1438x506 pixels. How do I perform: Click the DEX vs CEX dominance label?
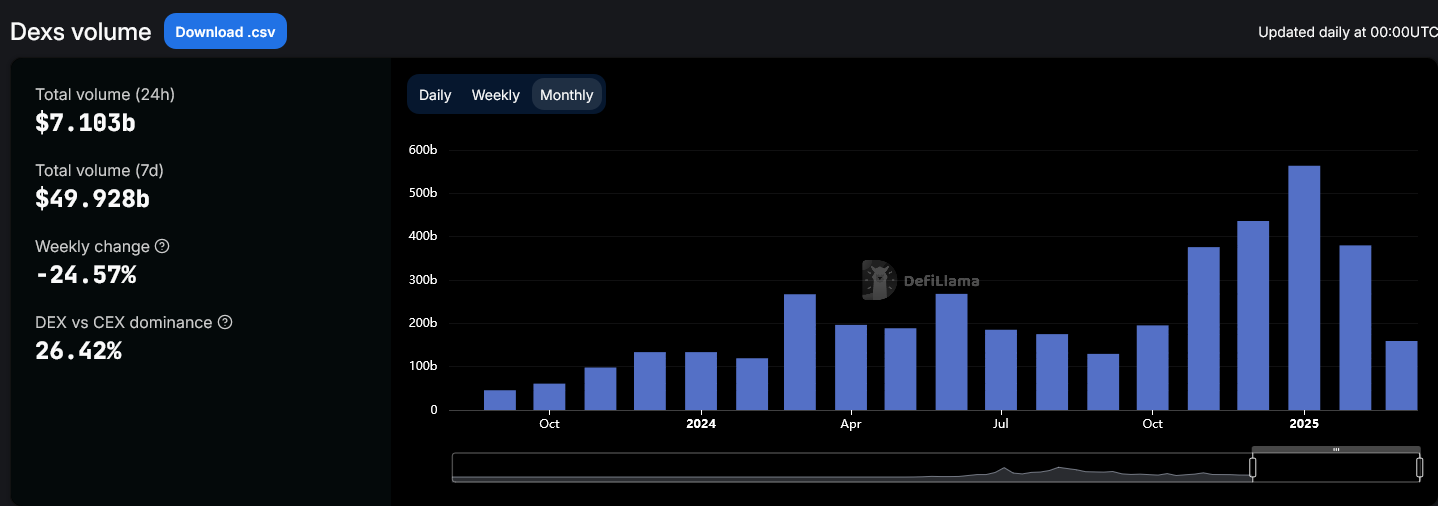[123, 322]
